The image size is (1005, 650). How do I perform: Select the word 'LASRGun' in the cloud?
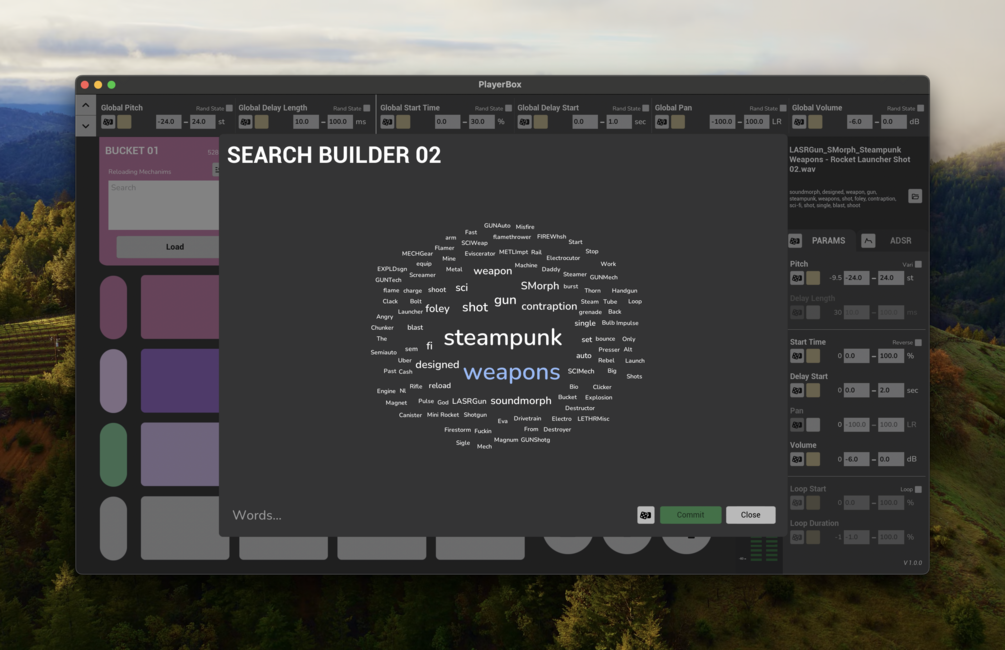[x=469, y=401]
